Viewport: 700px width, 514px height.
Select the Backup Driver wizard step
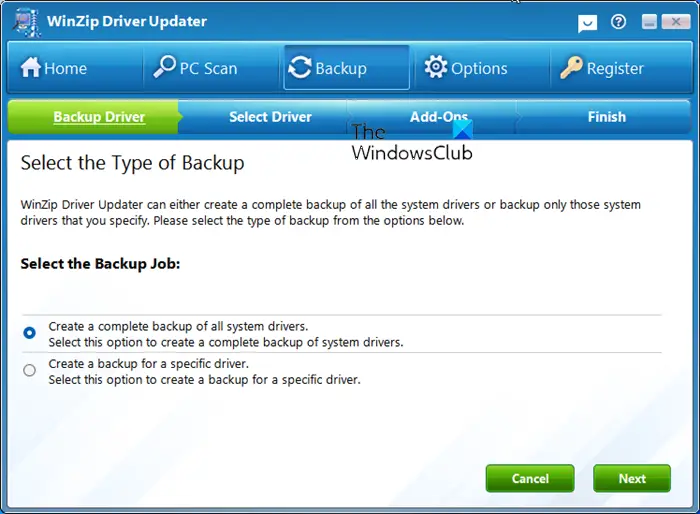(95, 117)
